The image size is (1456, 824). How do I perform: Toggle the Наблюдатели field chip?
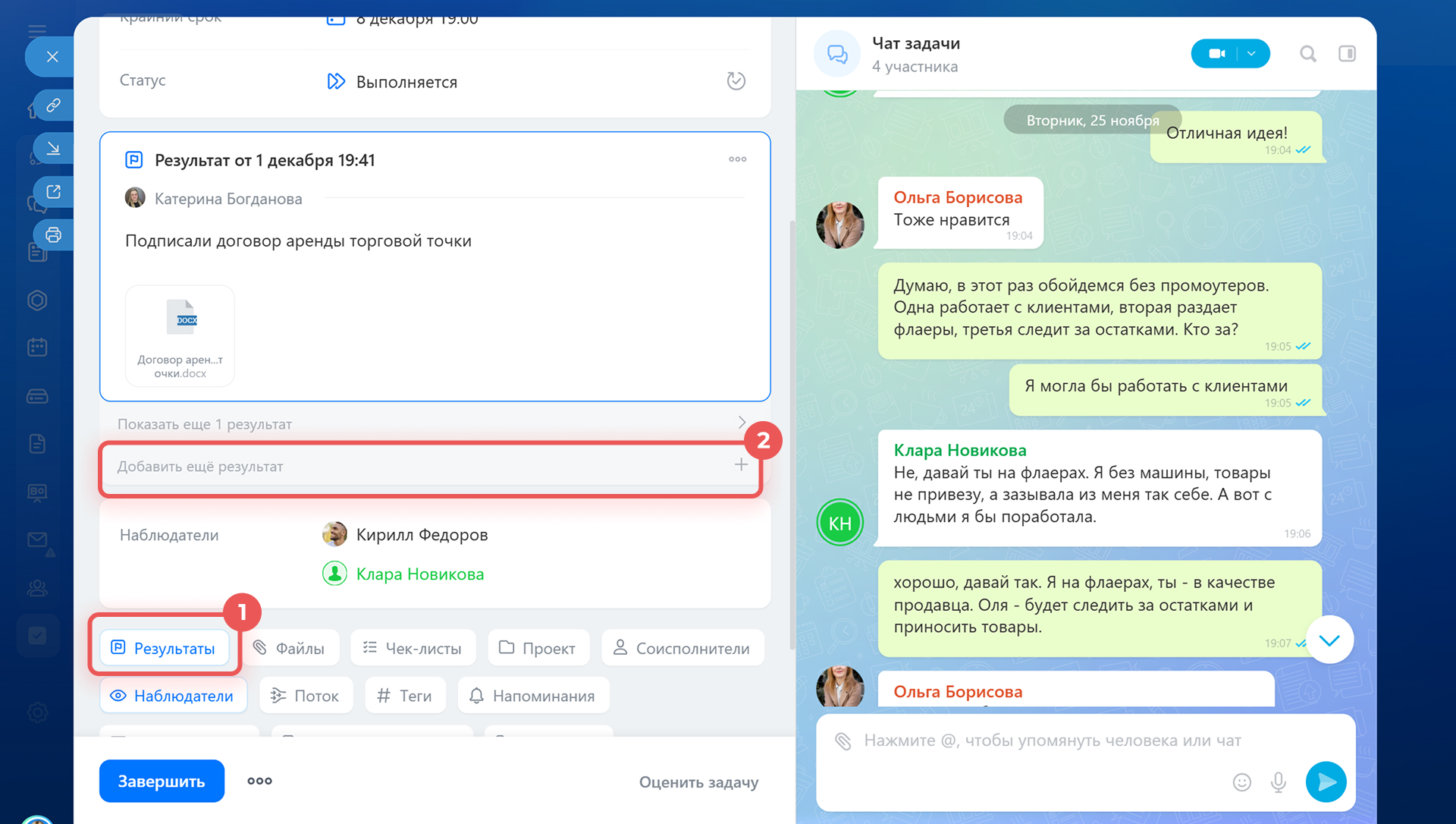point(173,696)
